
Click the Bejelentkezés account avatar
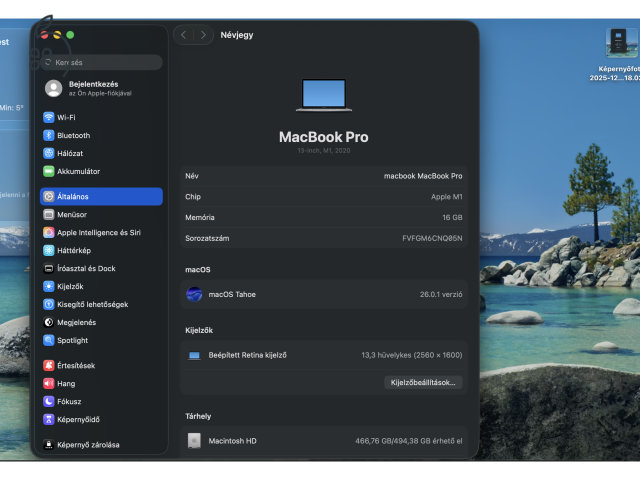53,88
